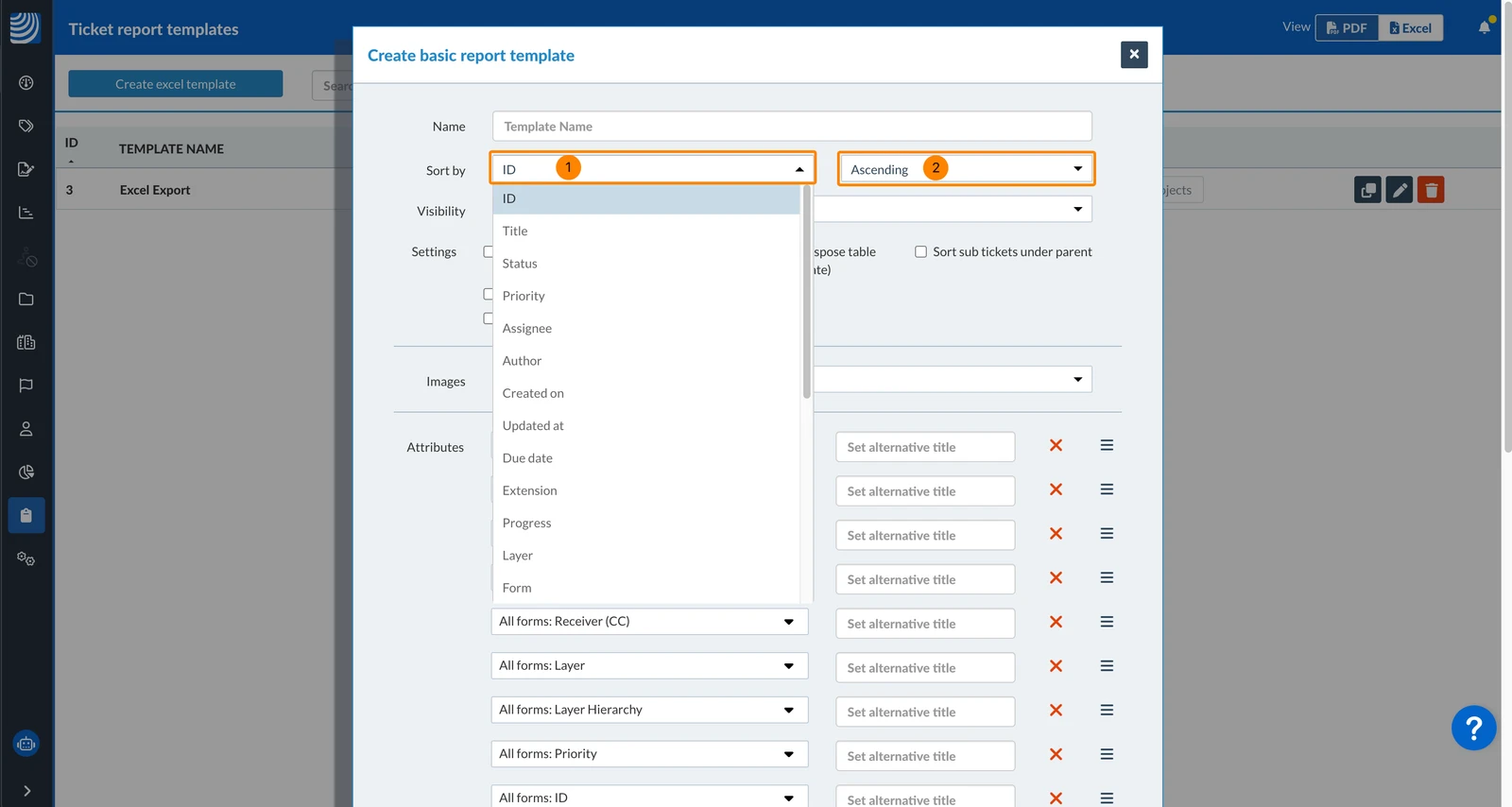
Task: Open the clipboard reports icon in the sidebar
Action: point(26,515)
